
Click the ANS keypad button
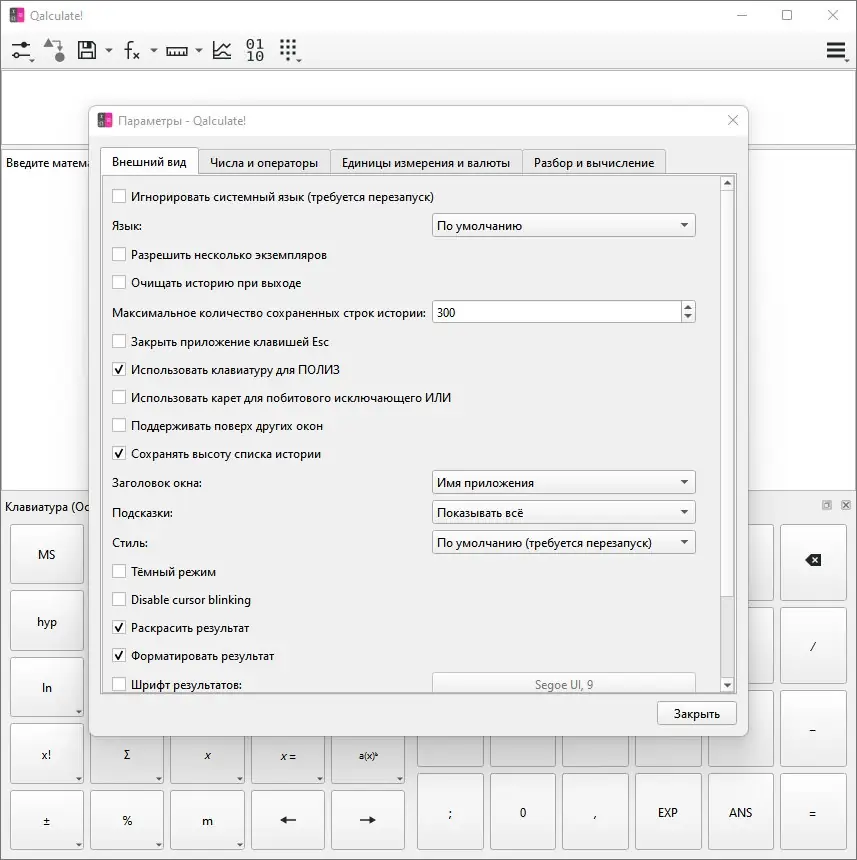pos(740,813)
